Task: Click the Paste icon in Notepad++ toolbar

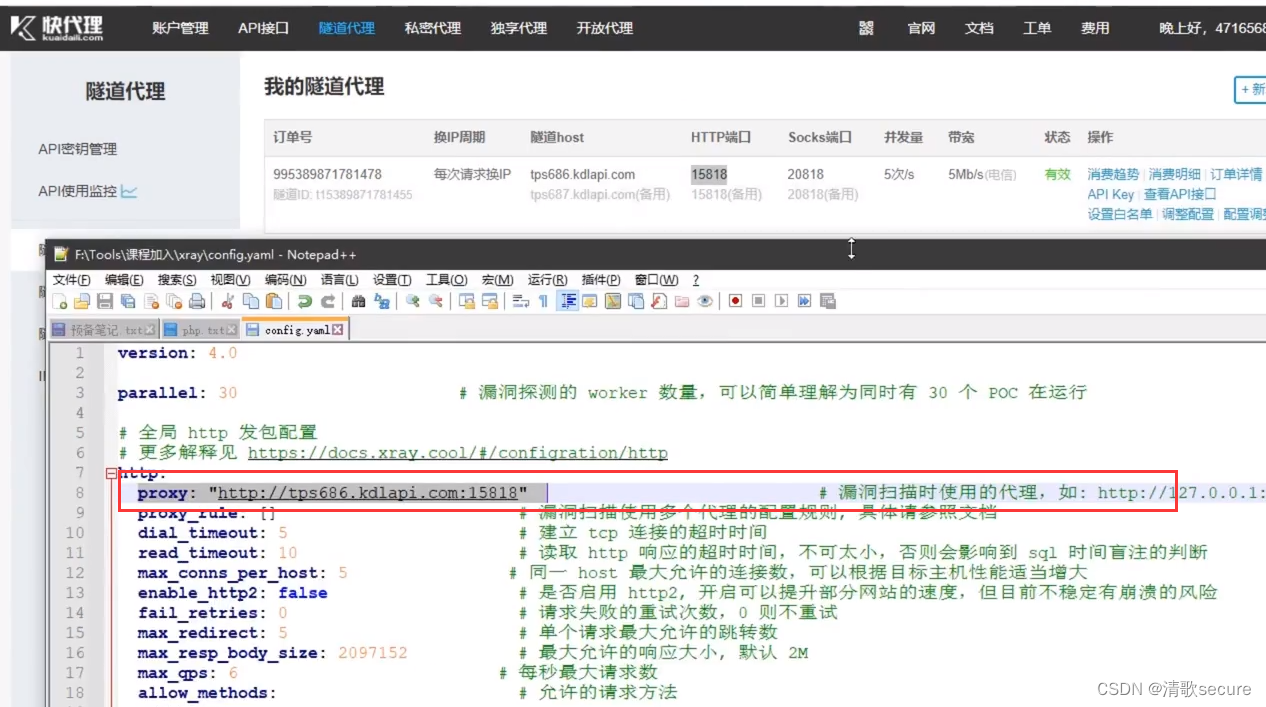Action: click(x=274, y=301)
